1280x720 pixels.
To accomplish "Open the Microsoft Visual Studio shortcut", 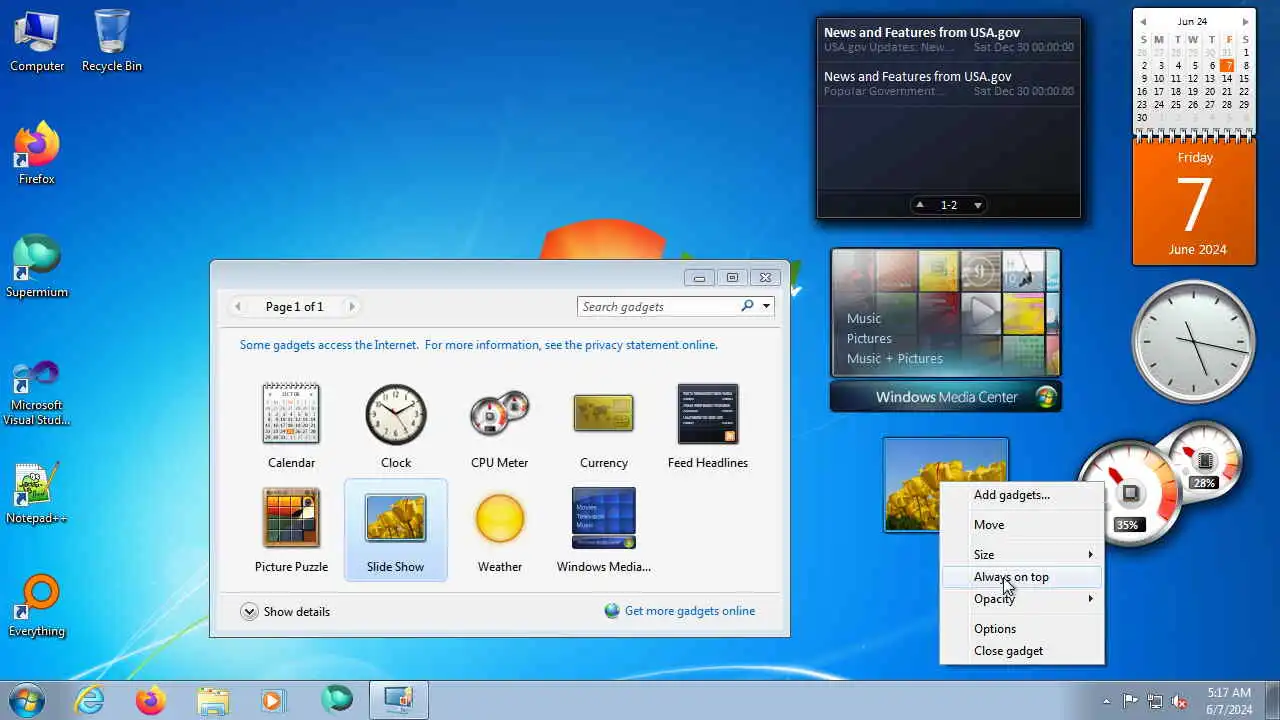I will (x=37, y=393).
